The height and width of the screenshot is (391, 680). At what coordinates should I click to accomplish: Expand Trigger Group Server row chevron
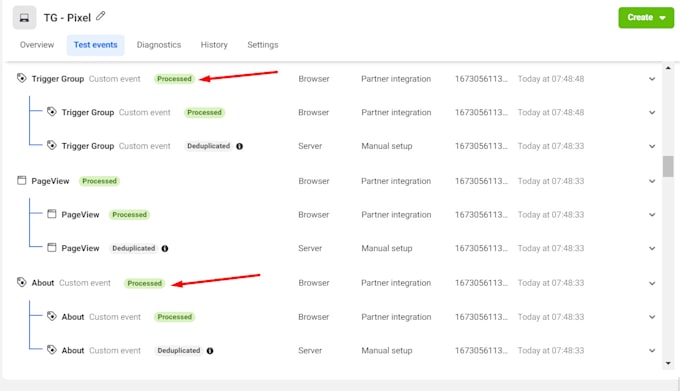[652, 146]
